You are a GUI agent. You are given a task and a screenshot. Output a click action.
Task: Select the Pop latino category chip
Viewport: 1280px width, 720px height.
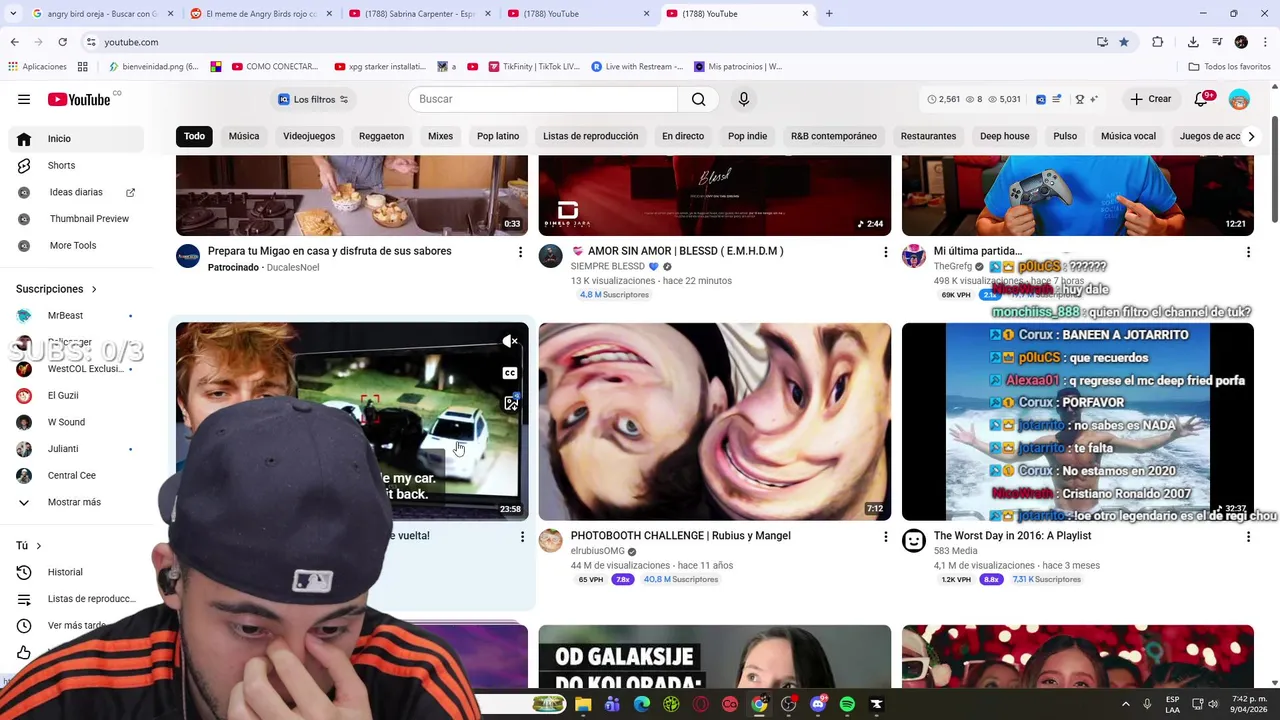tap(498, 136)
